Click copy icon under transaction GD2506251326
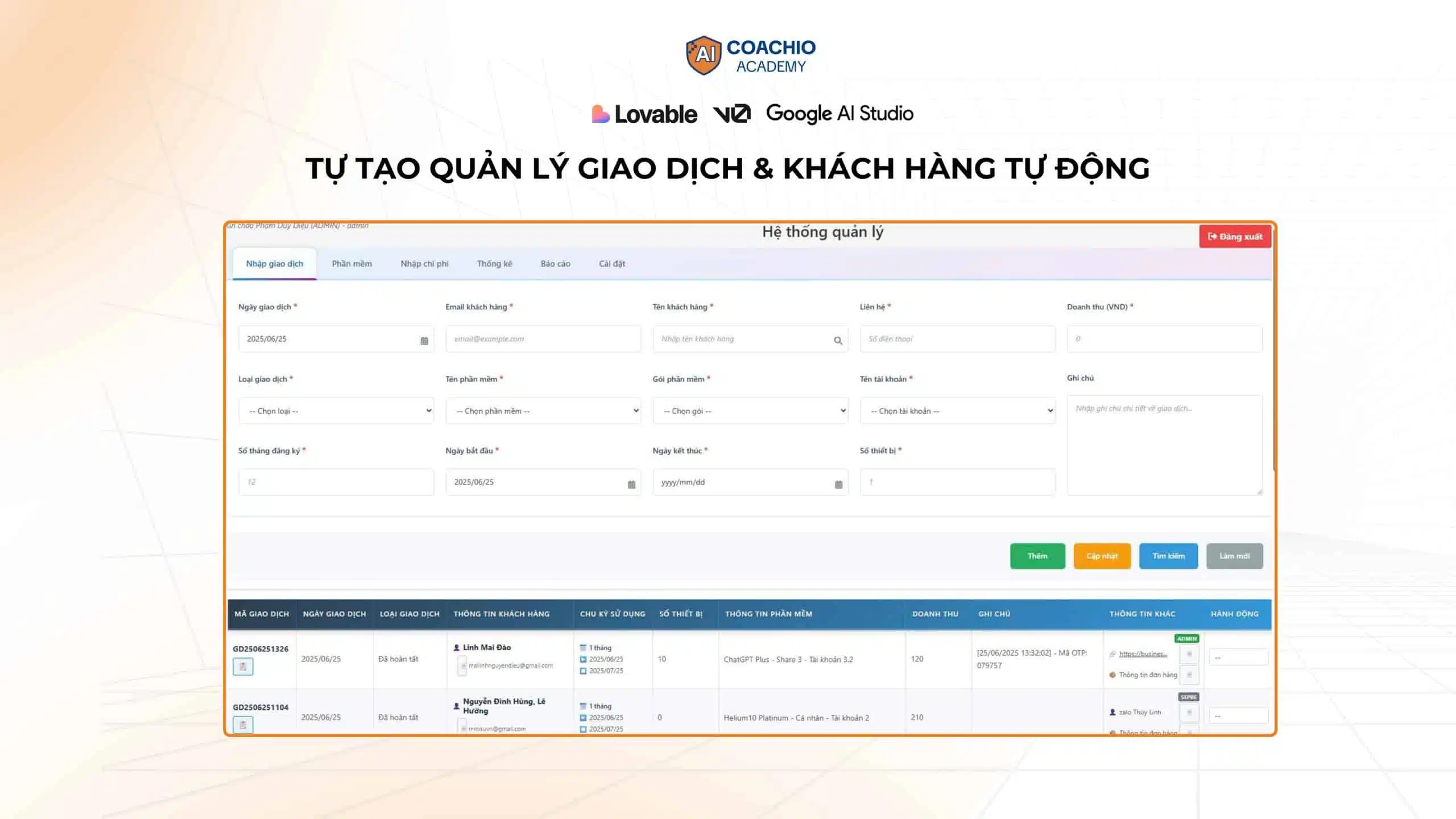The image size is (1456, 819). coord(243,666)
